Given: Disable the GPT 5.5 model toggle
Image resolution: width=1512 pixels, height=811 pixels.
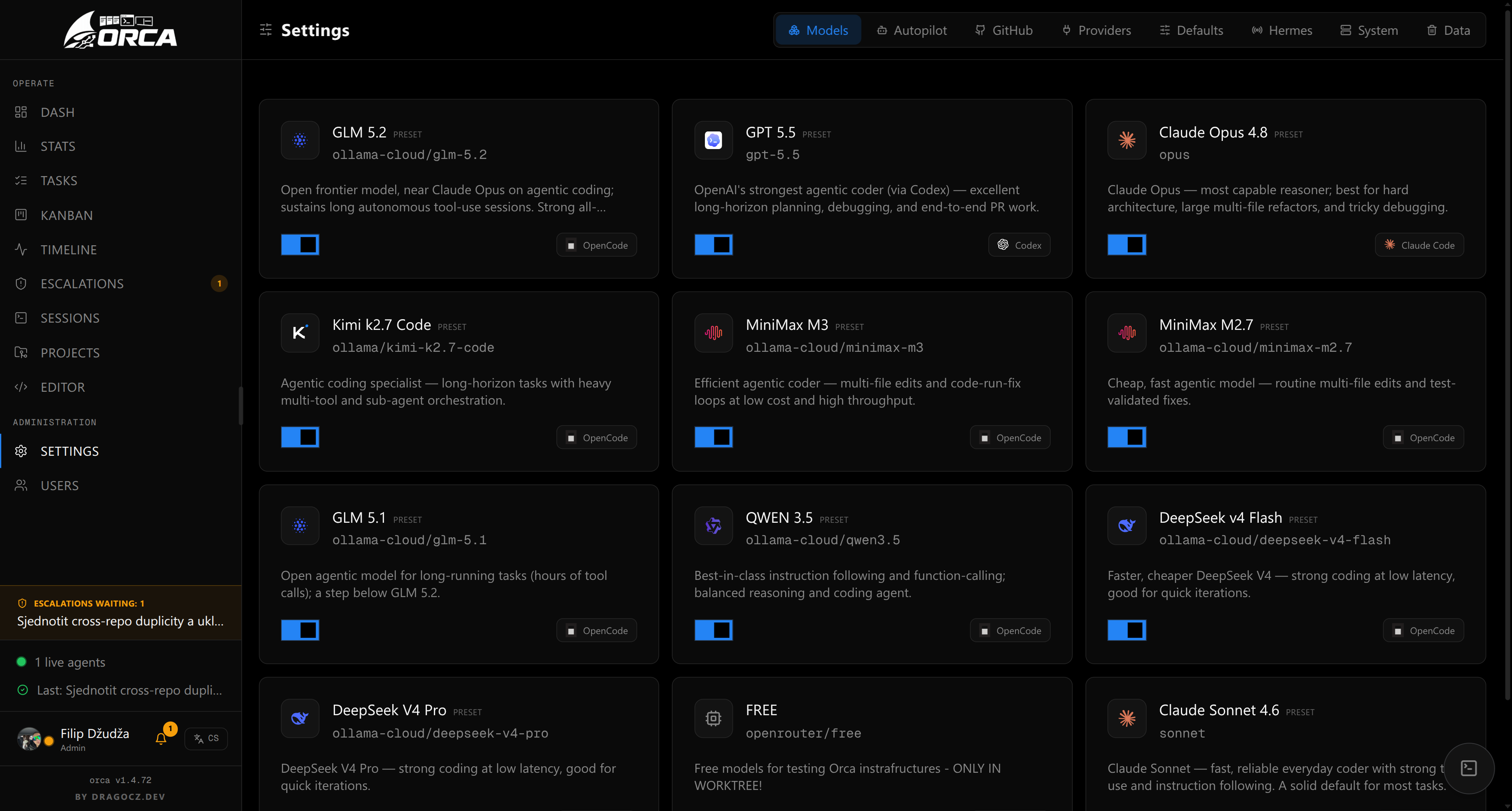Looking at the screenshot, I should [x=713, y=245].
